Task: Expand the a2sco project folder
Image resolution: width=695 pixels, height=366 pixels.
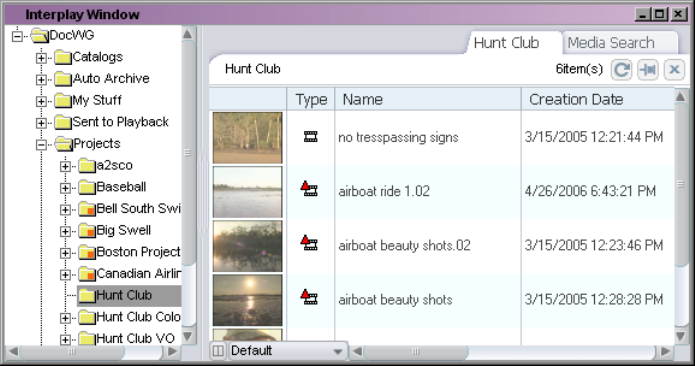Action: click(65, 167)
